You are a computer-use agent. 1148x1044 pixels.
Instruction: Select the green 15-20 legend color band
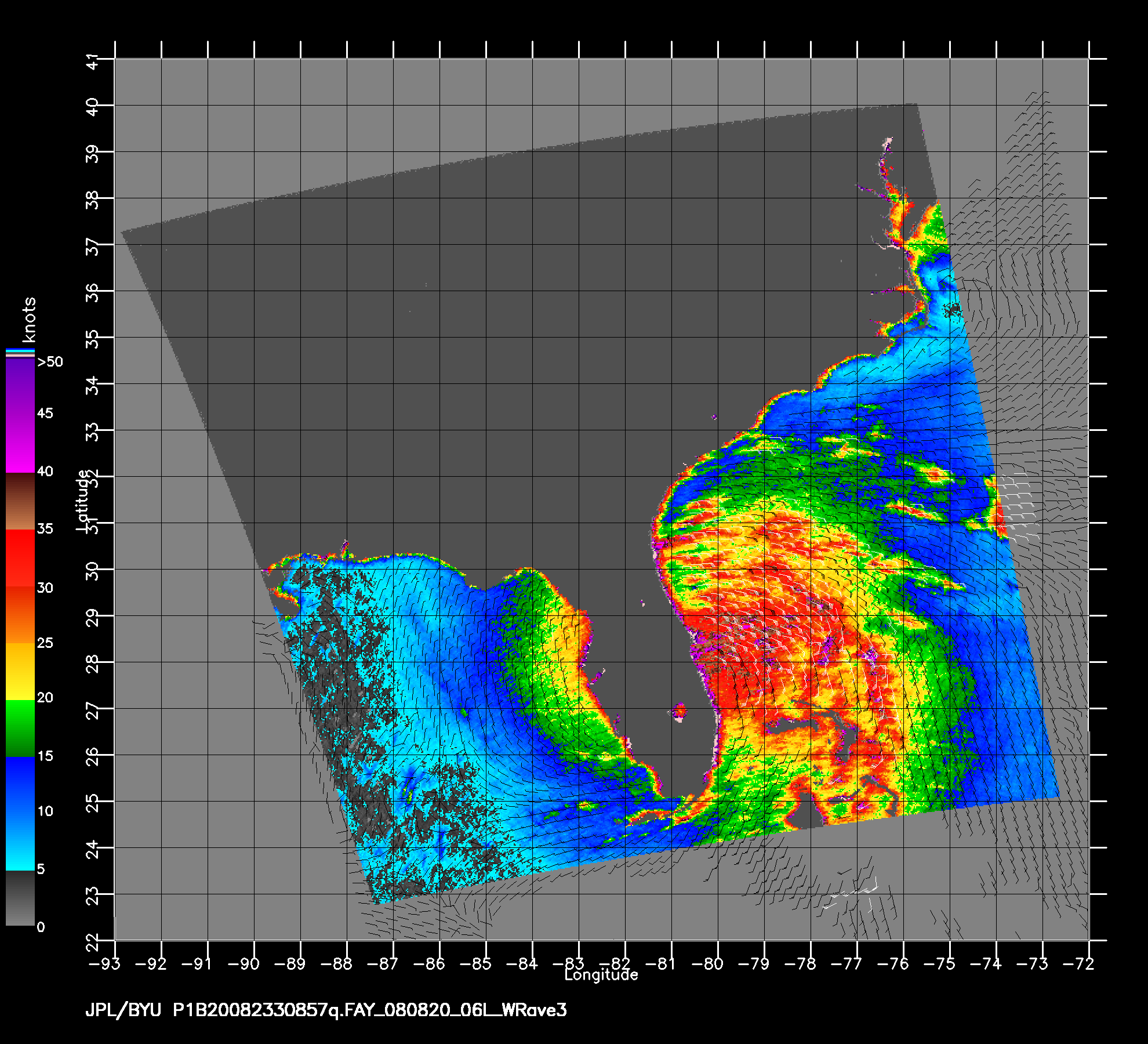pos(20,729)
